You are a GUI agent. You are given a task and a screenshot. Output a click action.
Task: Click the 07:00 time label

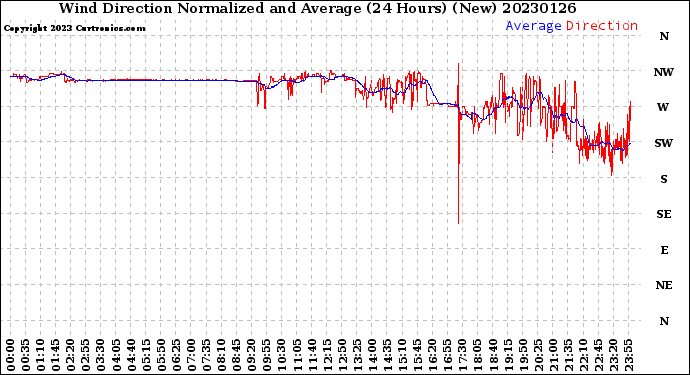191,355
